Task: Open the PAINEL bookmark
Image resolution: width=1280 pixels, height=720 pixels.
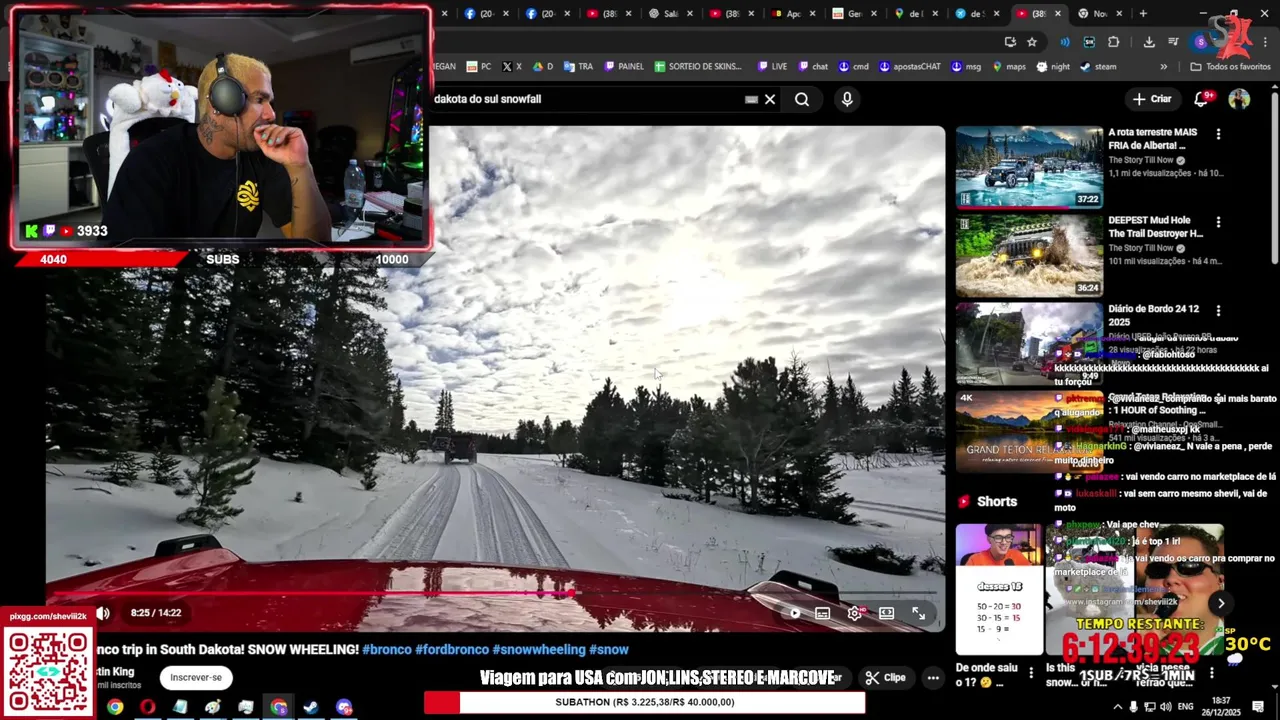Action: 624,67
